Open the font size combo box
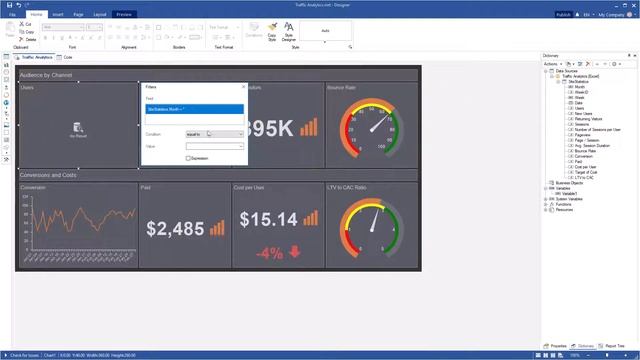640x360 pixels. 94,27
